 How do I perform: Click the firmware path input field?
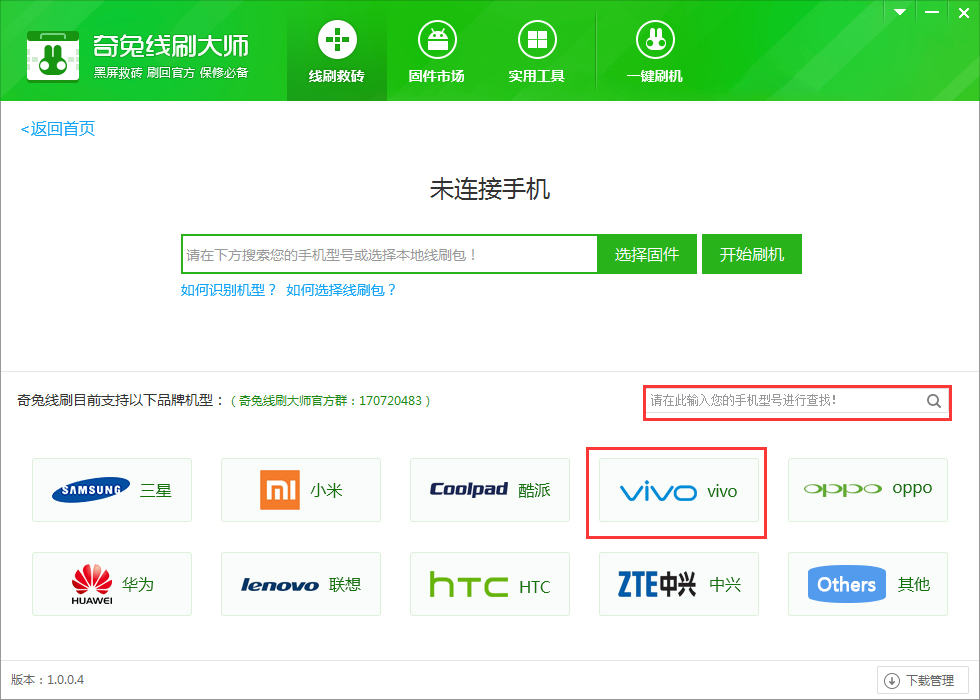click(x=389, y=255)
